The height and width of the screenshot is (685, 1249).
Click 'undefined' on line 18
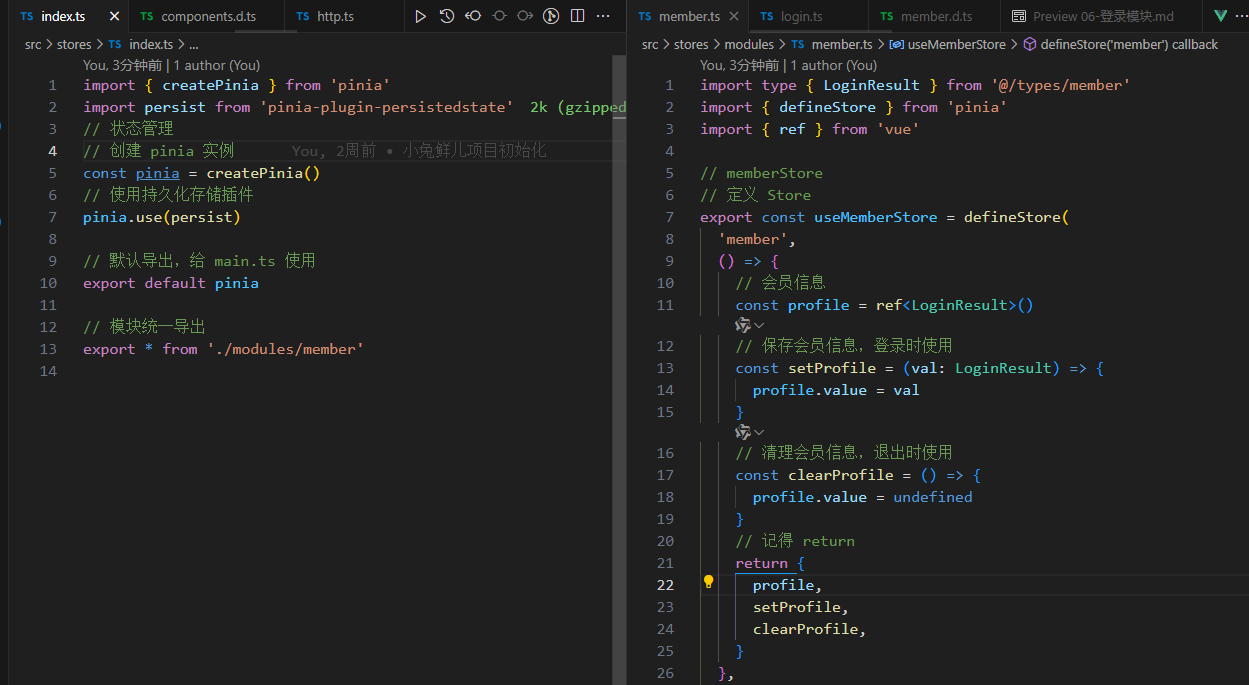point(933,497)
